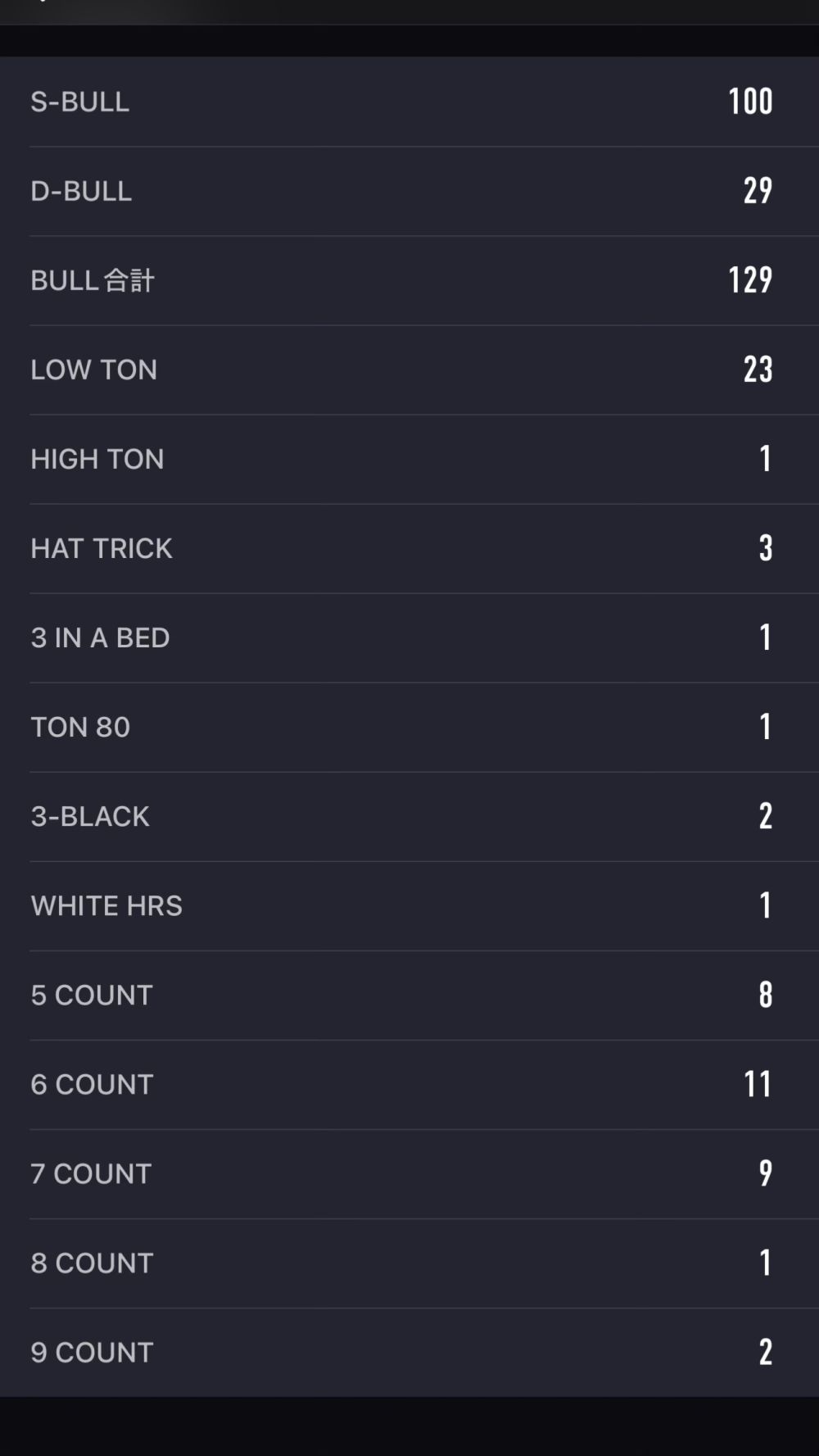Click the S-BULL value of 100
Screen dimensions: 819x1456
click(x=750, y=102)
